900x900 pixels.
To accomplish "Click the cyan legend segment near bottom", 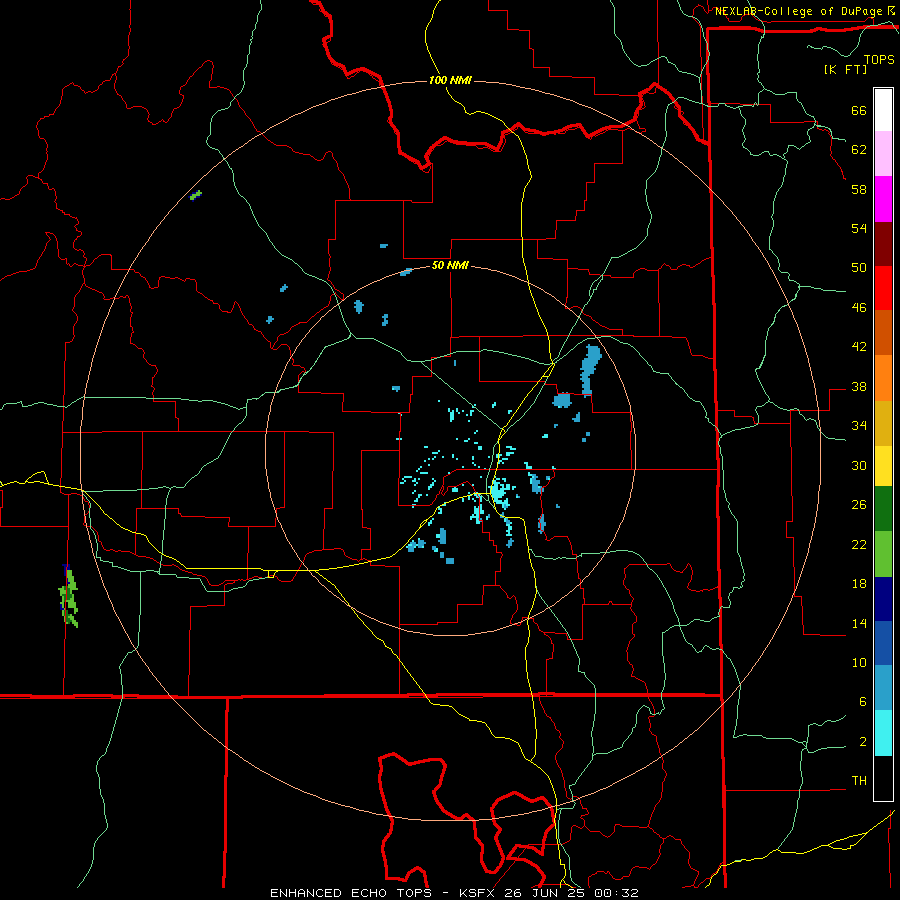I will point(883,733).
